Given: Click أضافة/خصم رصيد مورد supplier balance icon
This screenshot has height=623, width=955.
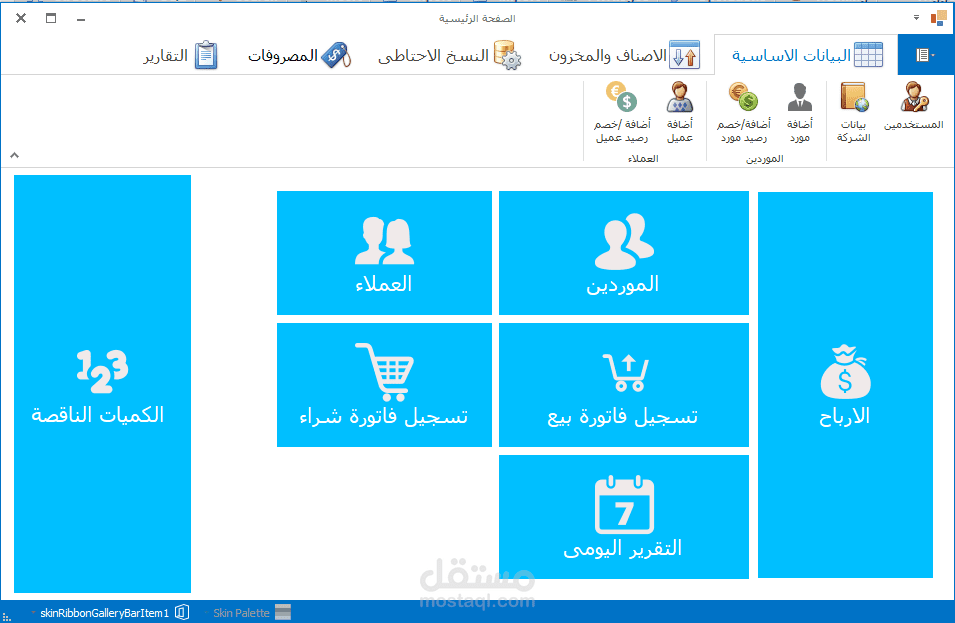Looking at the screenshot, I should pos(743,112).
